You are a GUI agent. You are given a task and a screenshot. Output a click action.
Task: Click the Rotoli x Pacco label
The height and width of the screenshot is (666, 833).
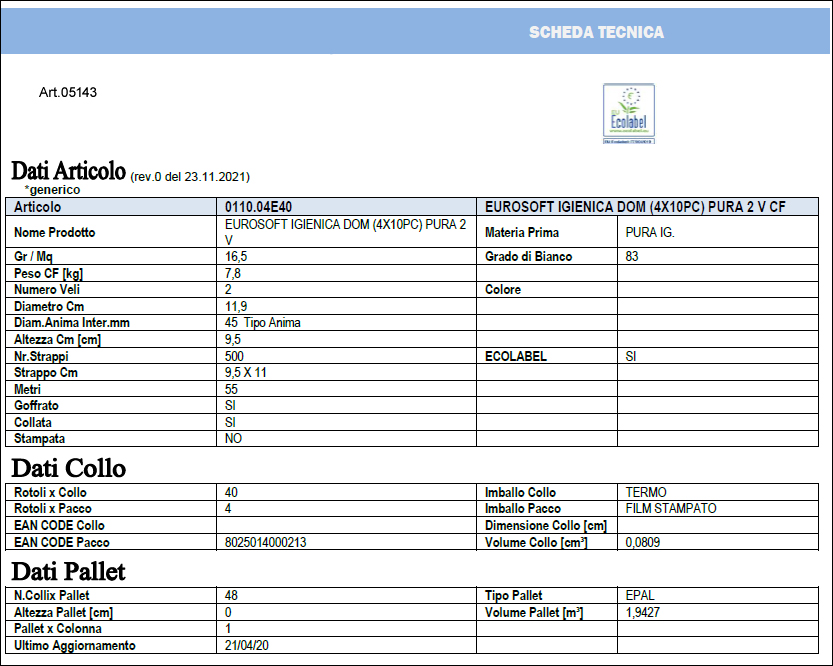(x=53, y=508)
